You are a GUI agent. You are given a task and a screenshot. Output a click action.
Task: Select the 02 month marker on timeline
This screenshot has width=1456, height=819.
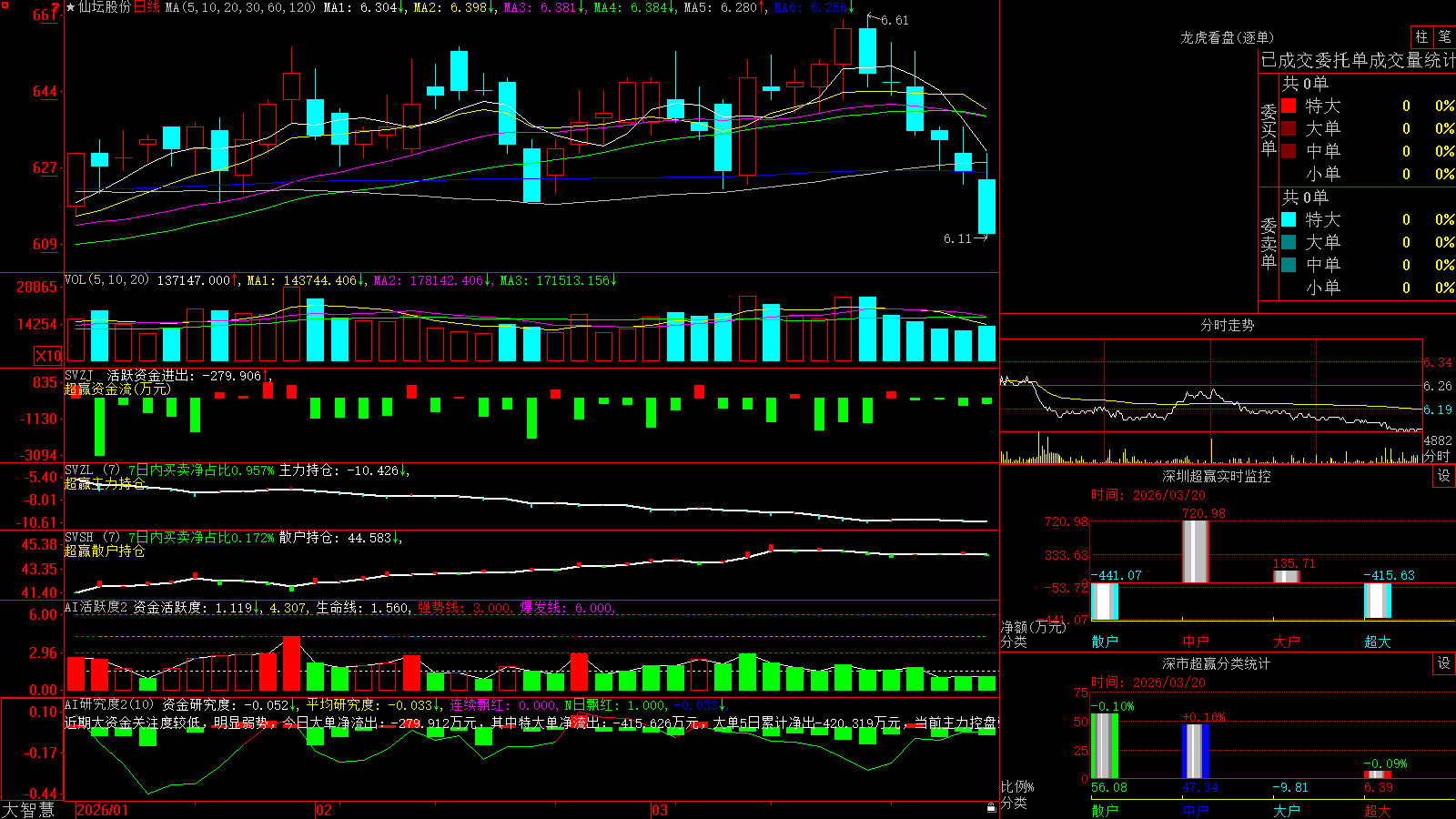coord(323,810)
